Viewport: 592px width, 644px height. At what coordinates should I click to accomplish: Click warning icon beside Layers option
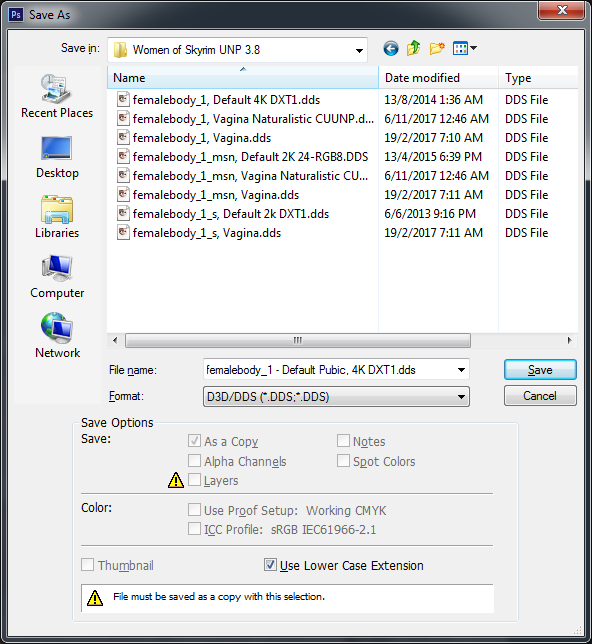point(176,480)
